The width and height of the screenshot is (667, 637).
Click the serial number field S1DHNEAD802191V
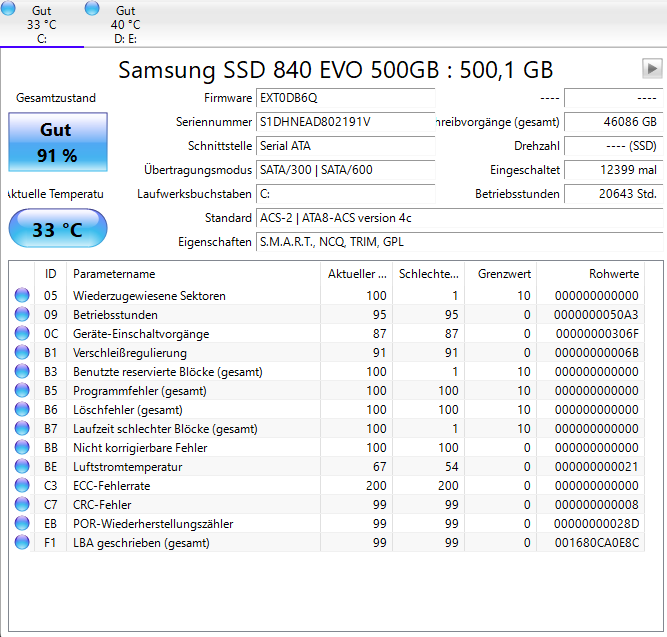[x=345, y=122]
